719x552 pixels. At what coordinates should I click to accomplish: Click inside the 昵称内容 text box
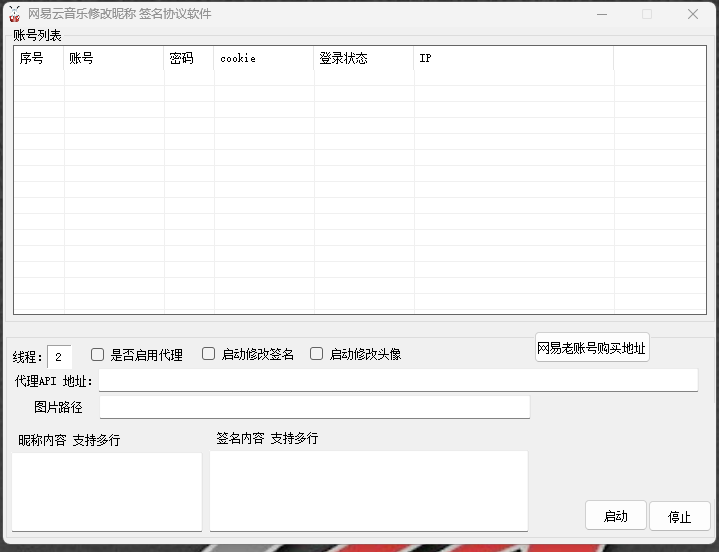[107, 490]
